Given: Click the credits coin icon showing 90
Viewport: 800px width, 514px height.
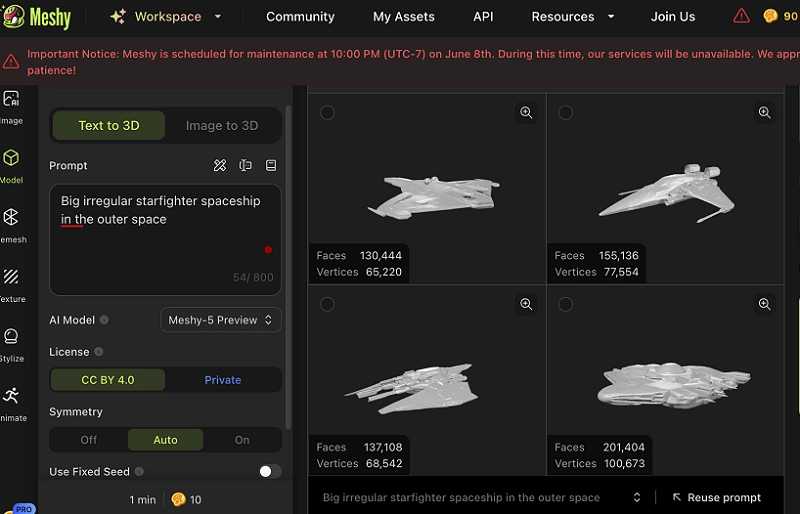Looking at the screenshot, I should 770,16.
